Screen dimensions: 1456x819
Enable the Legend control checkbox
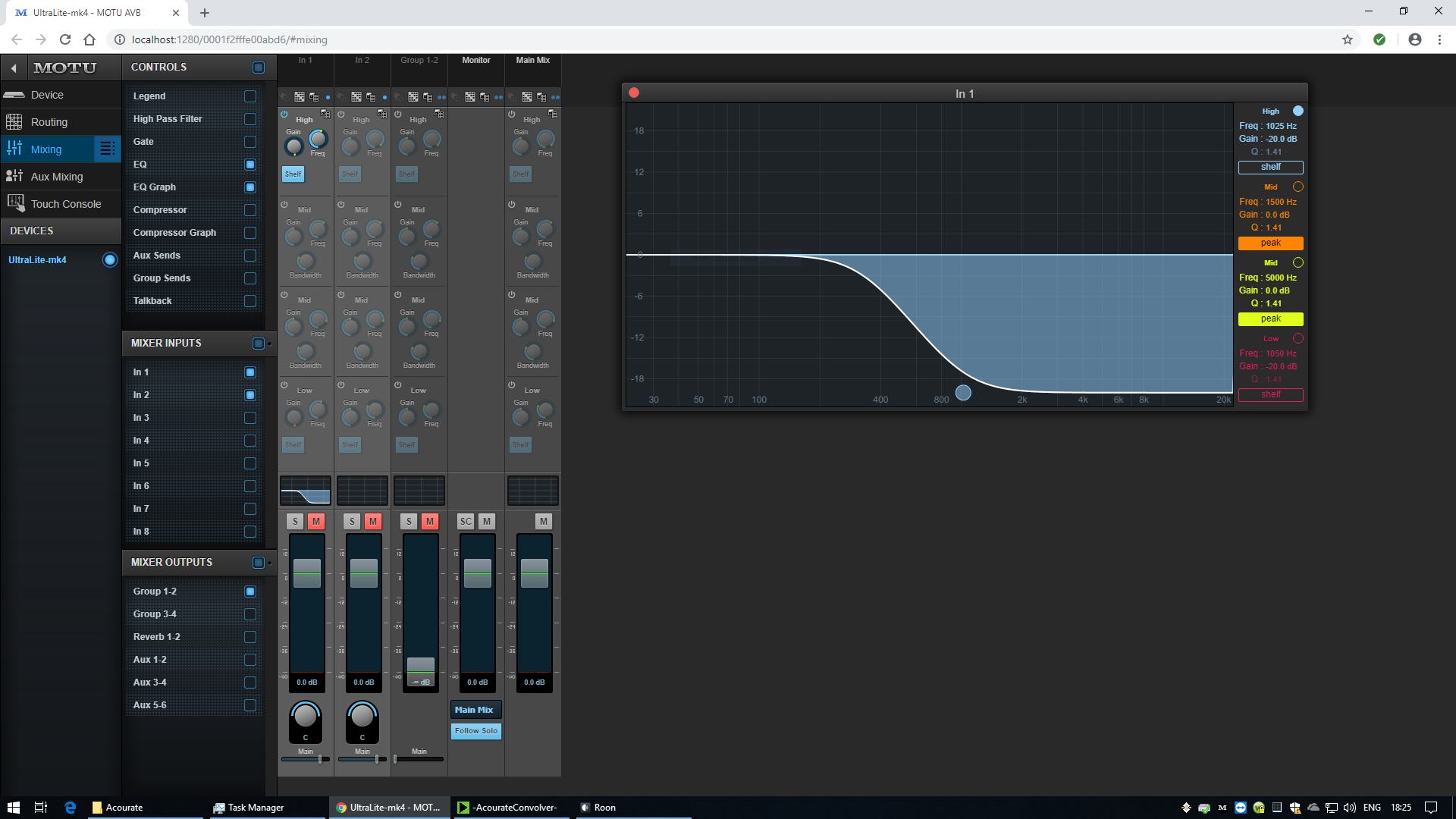[250, 96]
